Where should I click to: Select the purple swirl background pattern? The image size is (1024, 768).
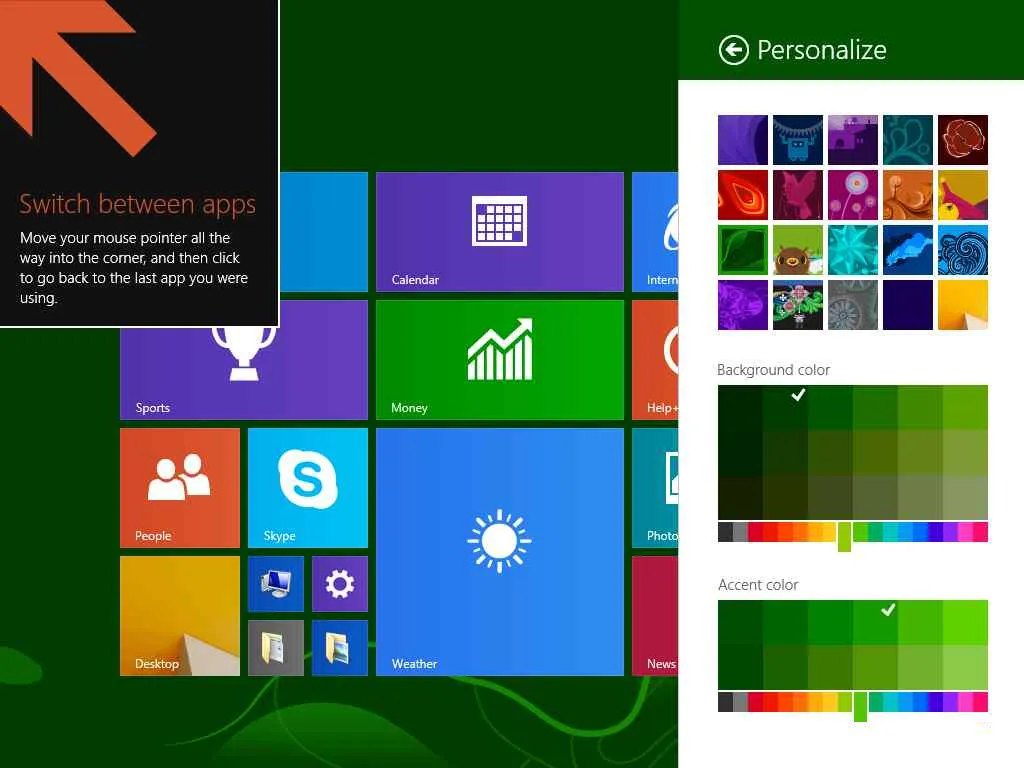[x=743, y=140]
